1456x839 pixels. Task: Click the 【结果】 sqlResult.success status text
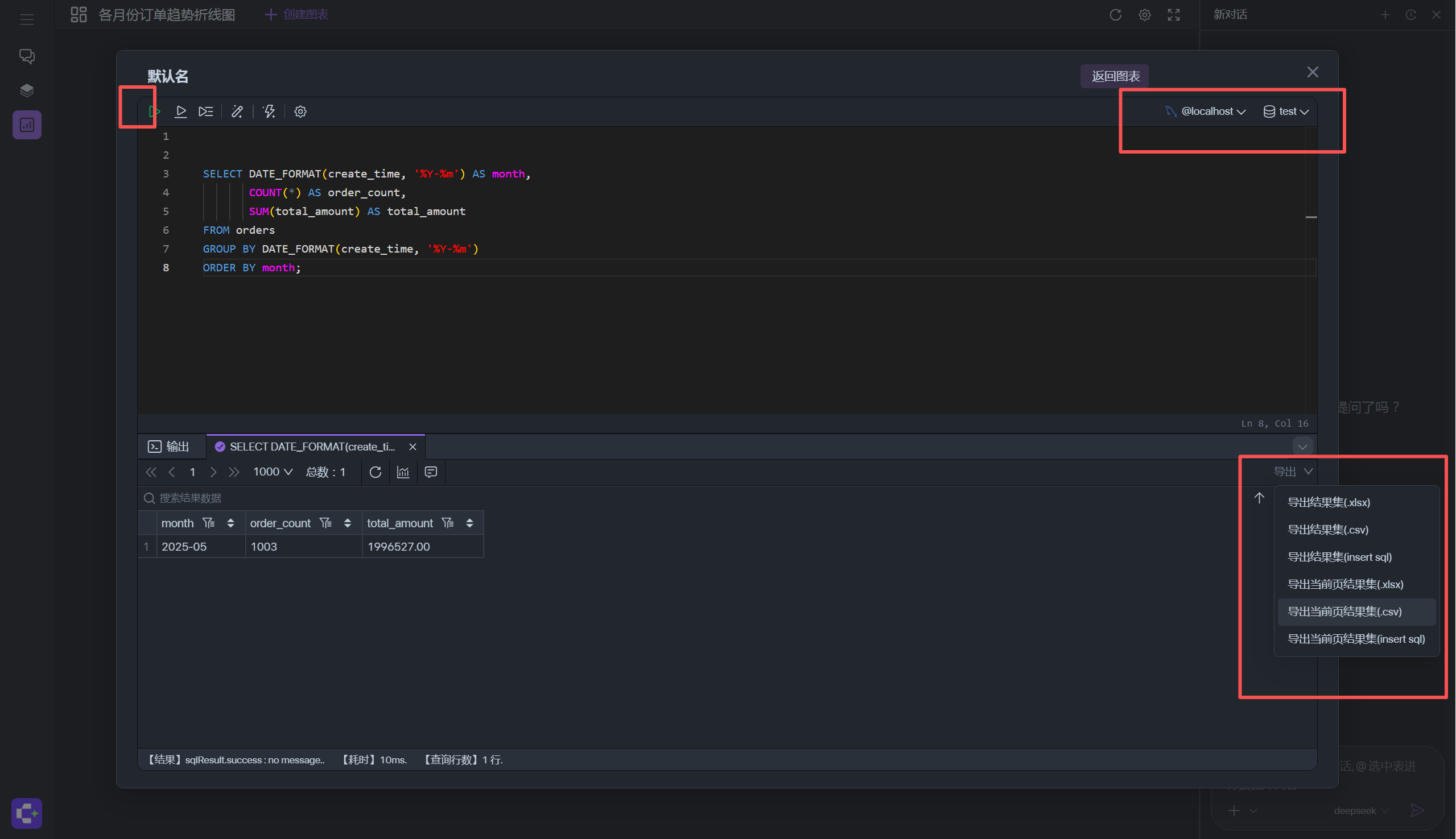point(235,759)
